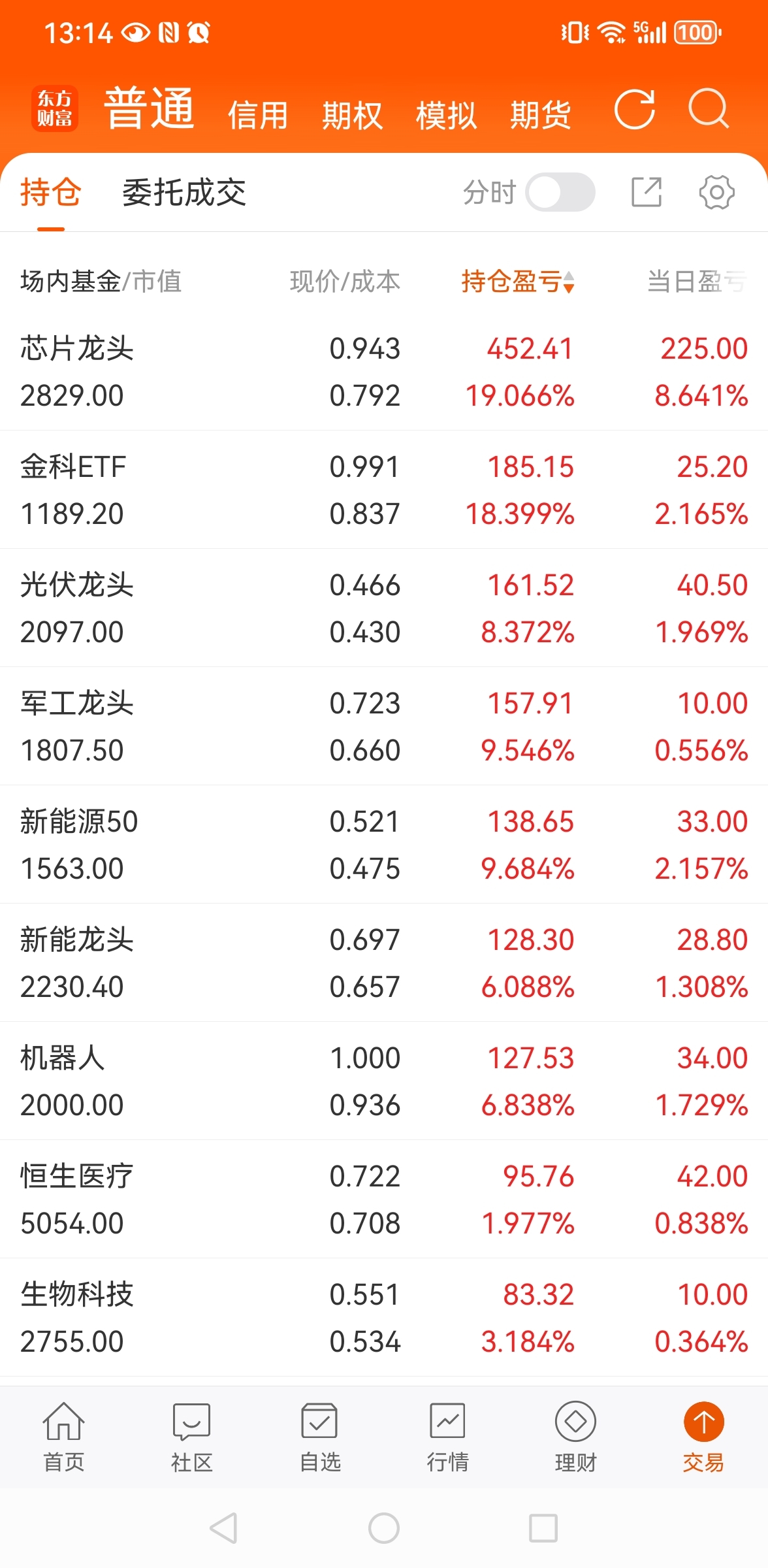Open the search magnifier icon
768x1568 pixels.
click(x=709, y=108)
